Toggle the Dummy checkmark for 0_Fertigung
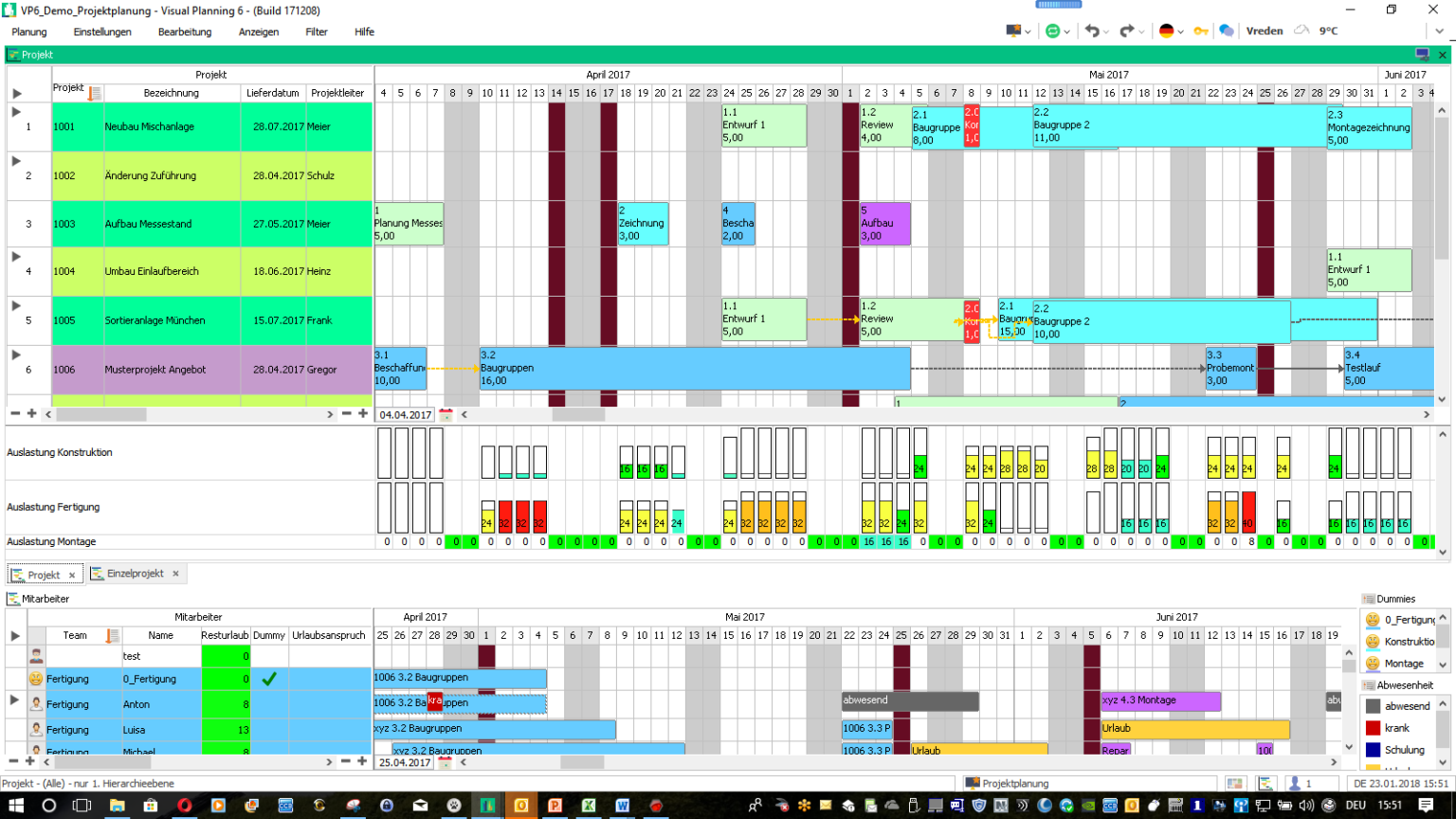 (269, 679)
